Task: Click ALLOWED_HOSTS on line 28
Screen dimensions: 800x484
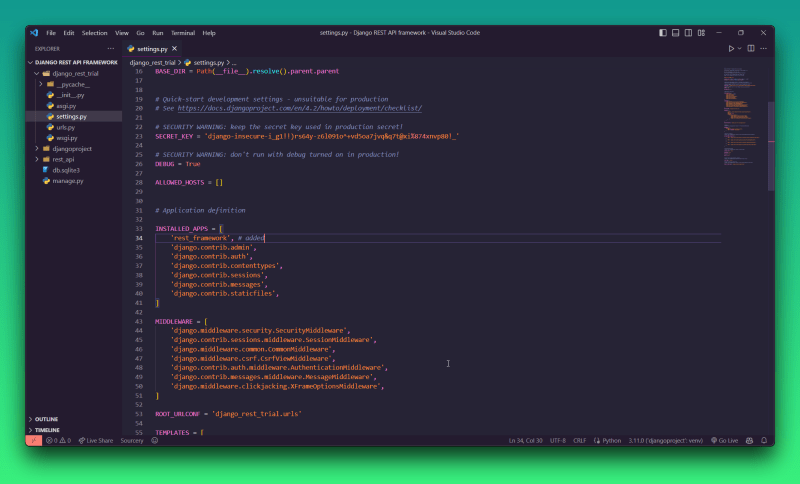Action: 180,182
